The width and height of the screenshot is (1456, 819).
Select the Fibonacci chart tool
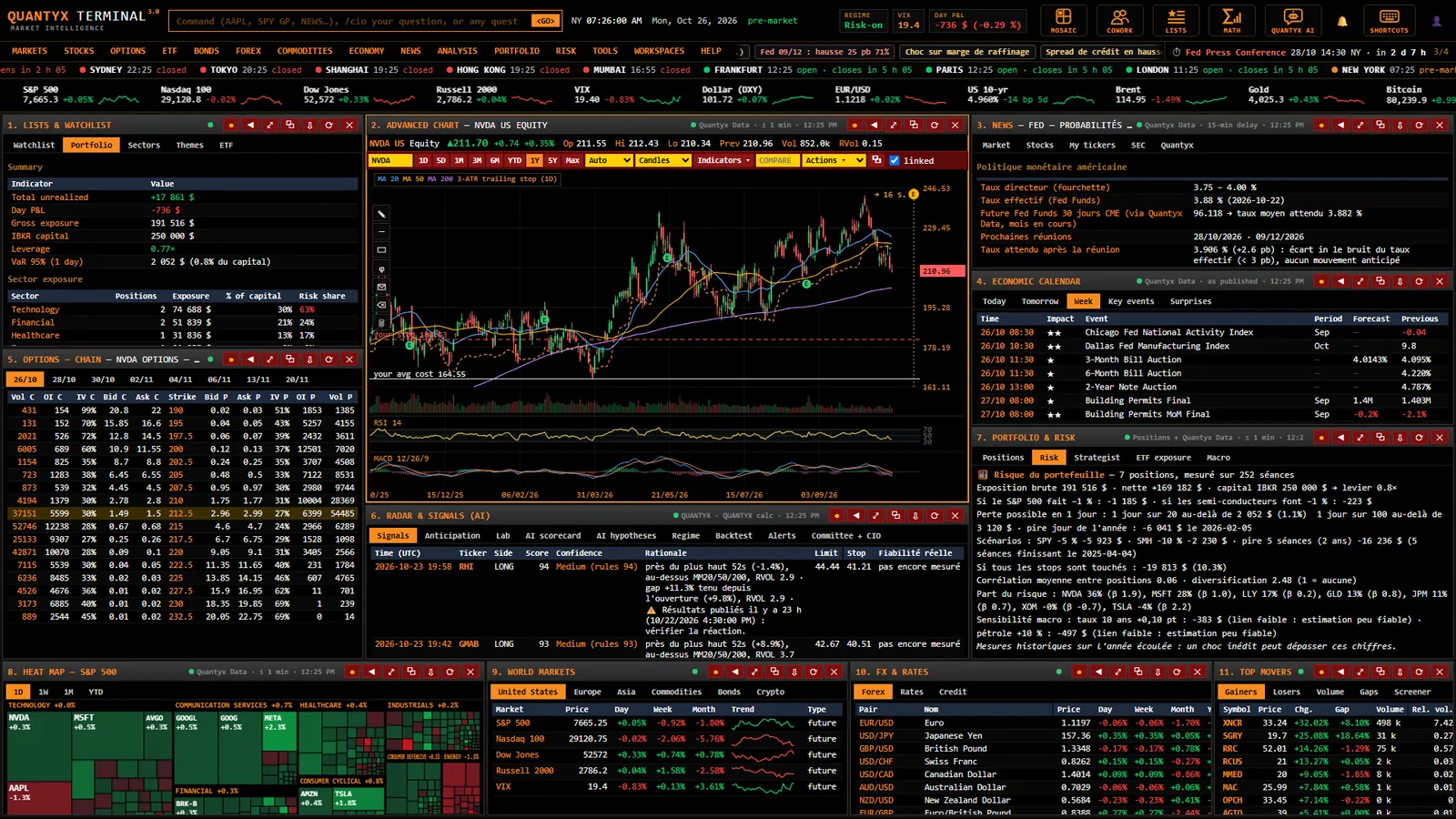(x=381, y=268)
